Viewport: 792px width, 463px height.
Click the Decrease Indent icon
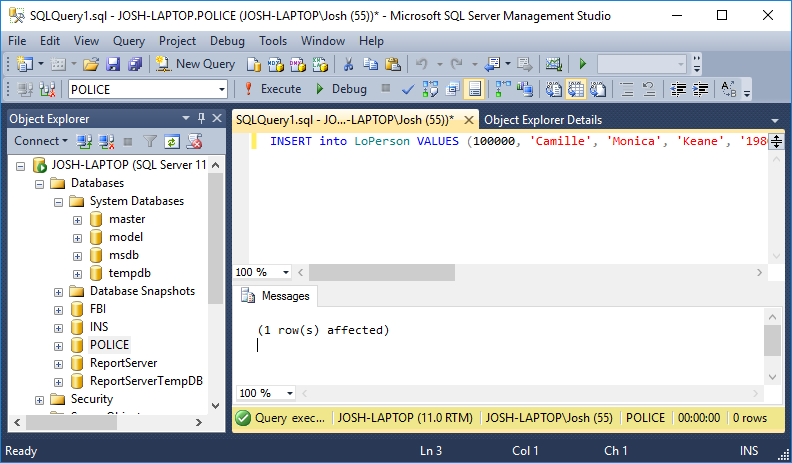coord(678,89)
